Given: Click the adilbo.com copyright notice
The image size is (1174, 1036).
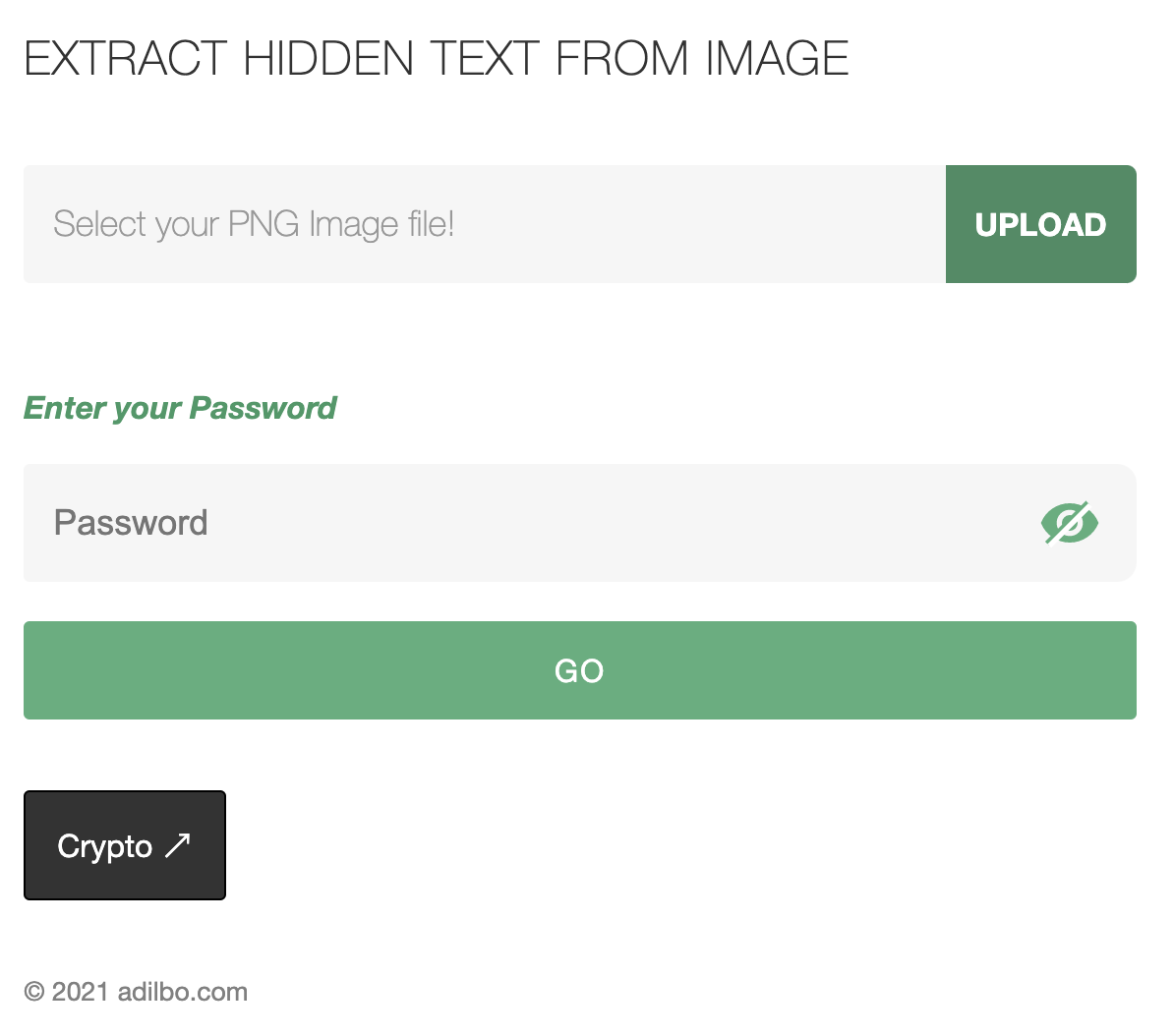Looking at the screenshot, I should pos(136,992).
